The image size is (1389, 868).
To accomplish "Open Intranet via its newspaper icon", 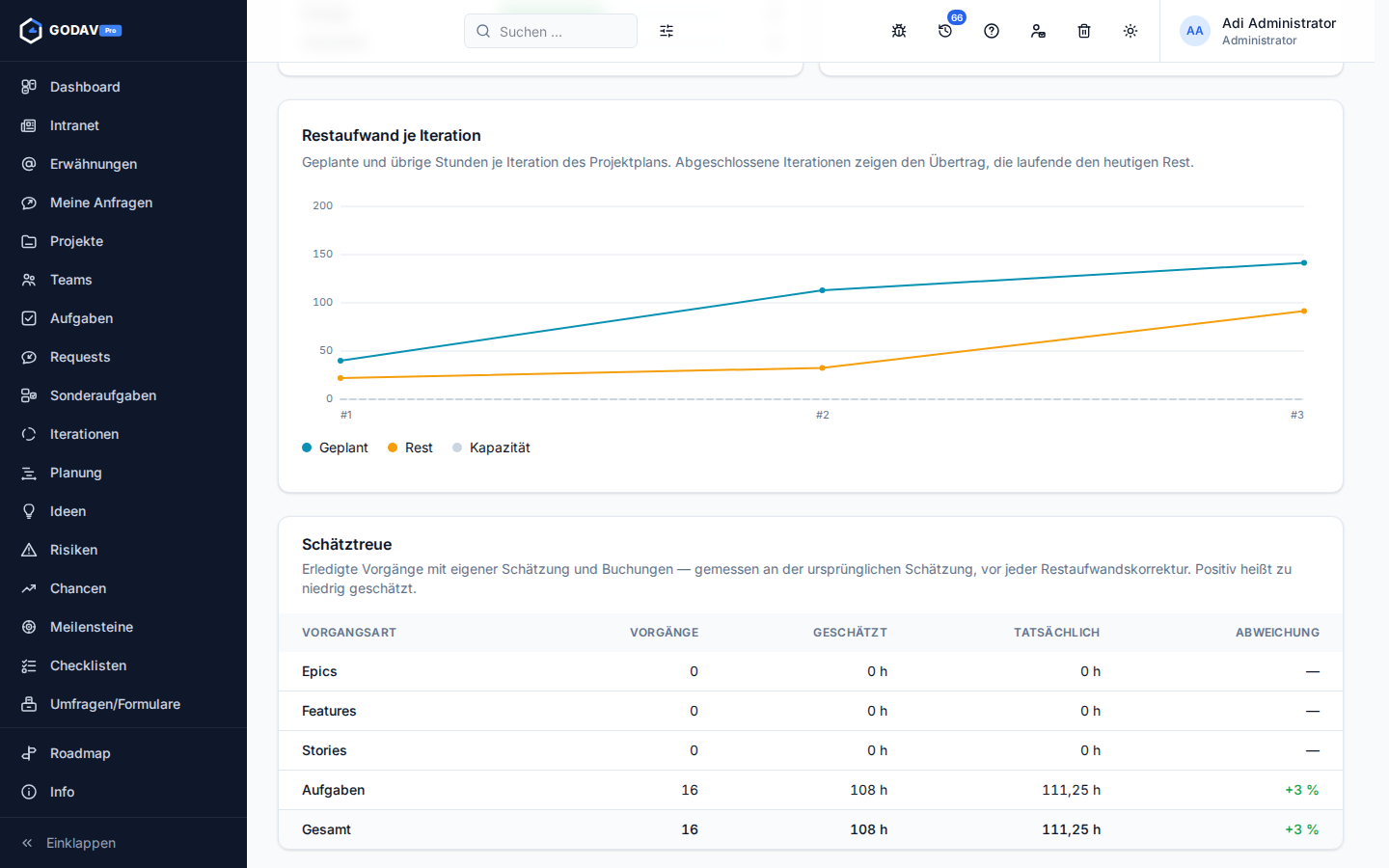I will pos(29,125).
